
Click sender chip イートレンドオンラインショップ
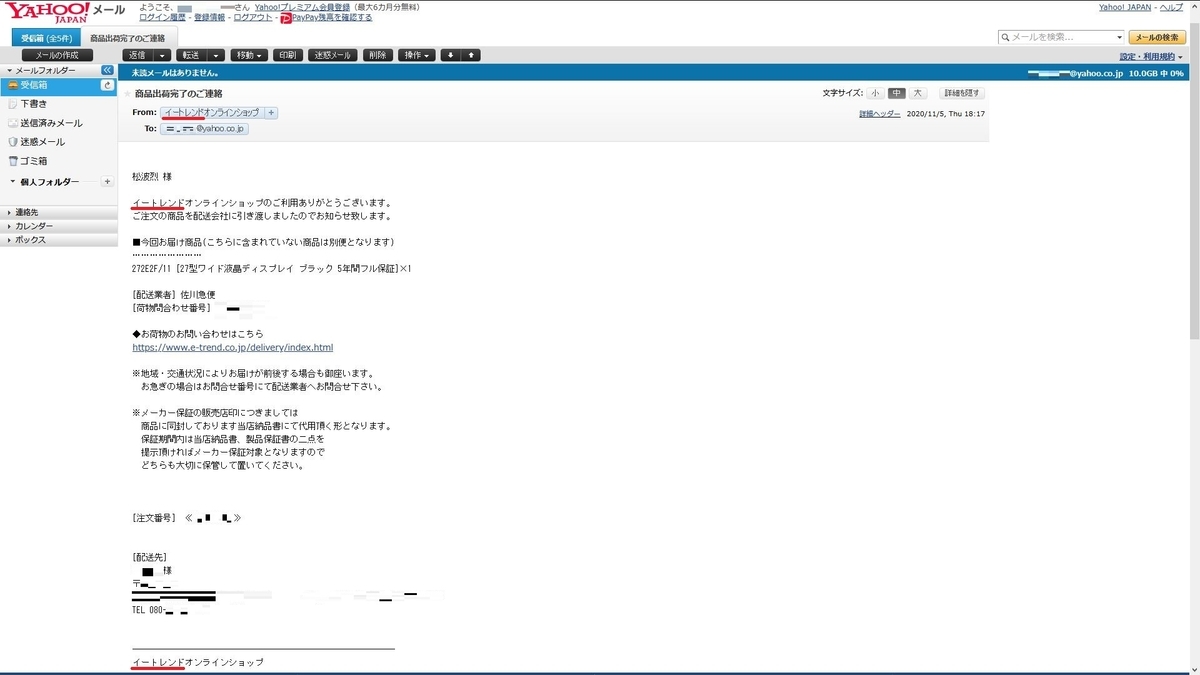(x=211, y=113)
